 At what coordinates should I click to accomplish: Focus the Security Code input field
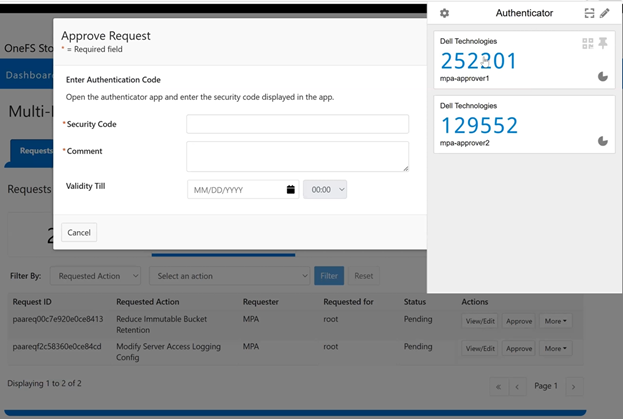pos(297,124)
